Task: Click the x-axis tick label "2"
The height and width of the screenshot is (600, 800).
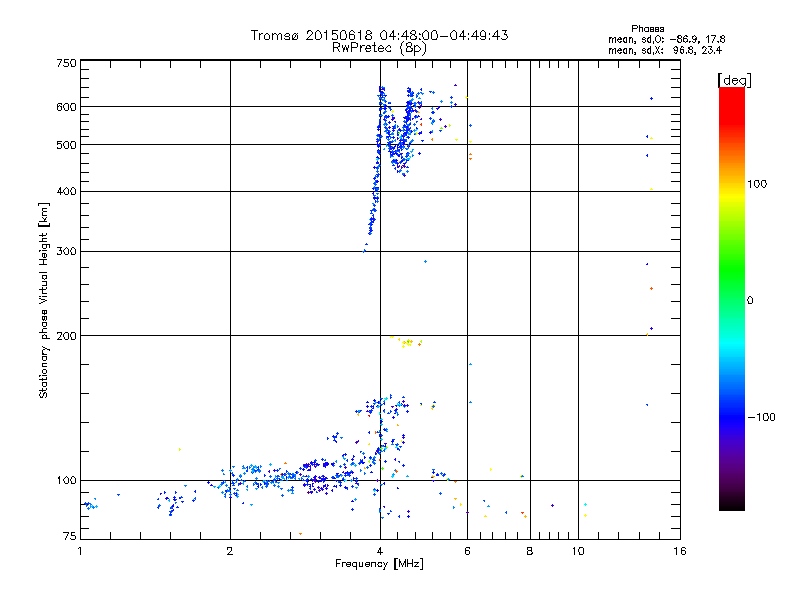Action: tap(230, 551)
